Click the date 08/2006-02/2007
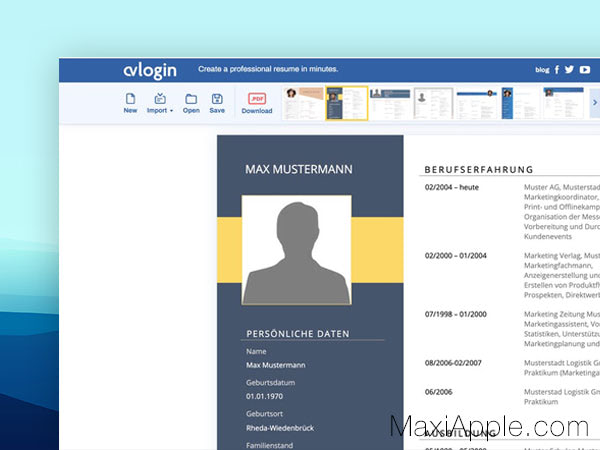 [x=453, y=363]
